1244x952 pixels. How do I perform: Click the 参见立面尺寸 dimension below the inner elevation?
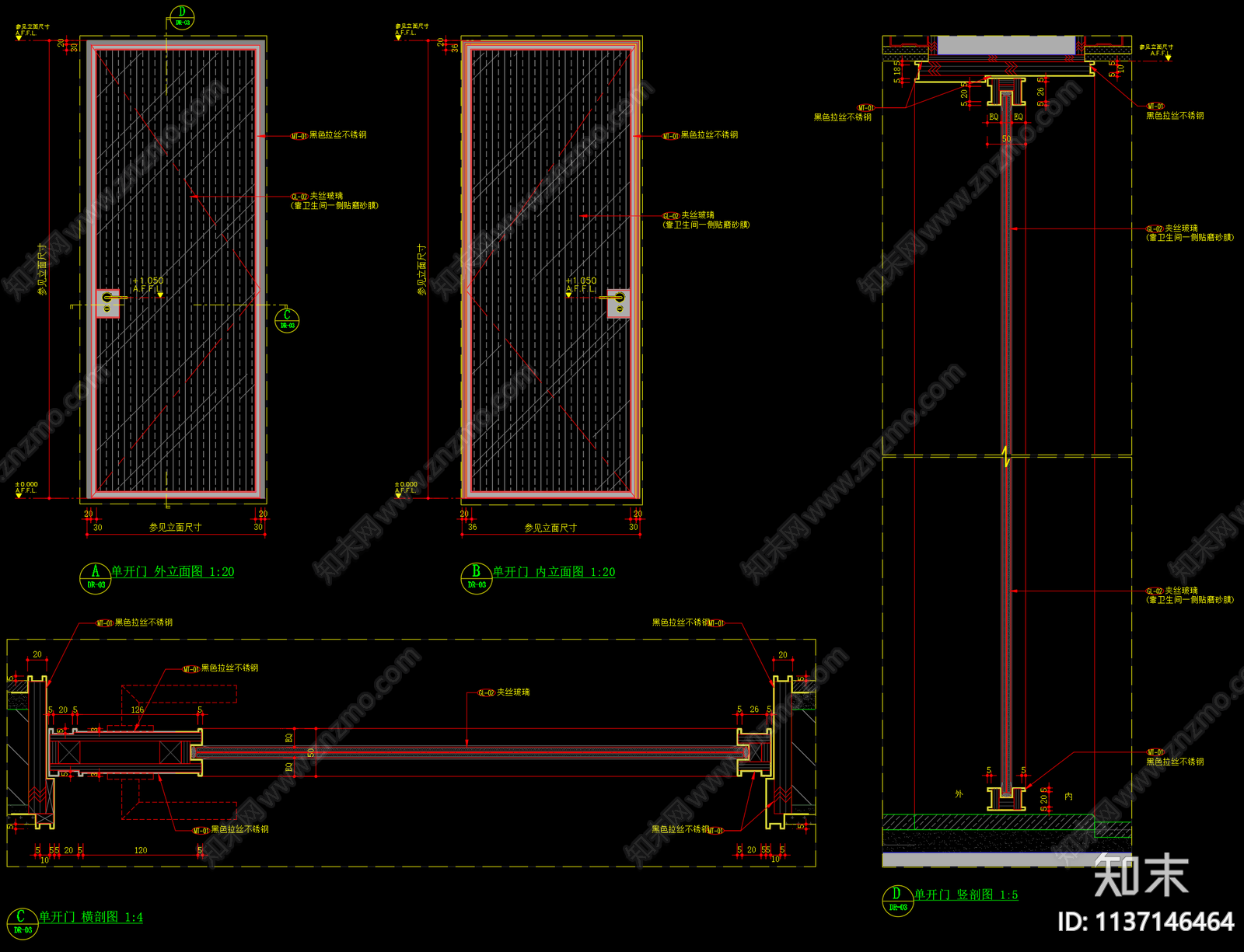[x=550, y=528]
